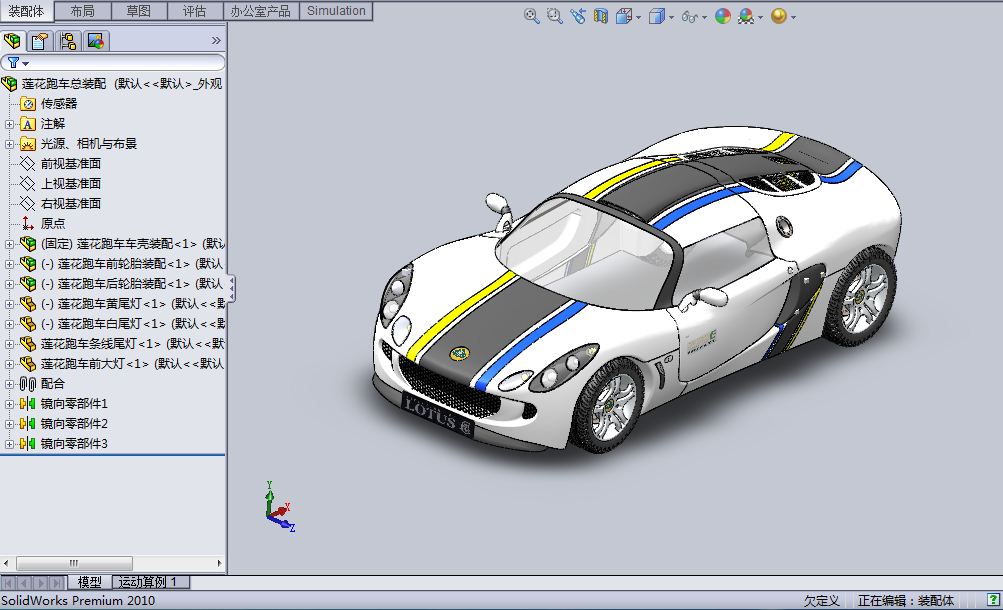The width and height of the screenshot is (1003, 610).
Task: Click the 莲花跑车前轮胎装配 sub-assembly icon
Action: pyautogui.click(x=28, y=263)
